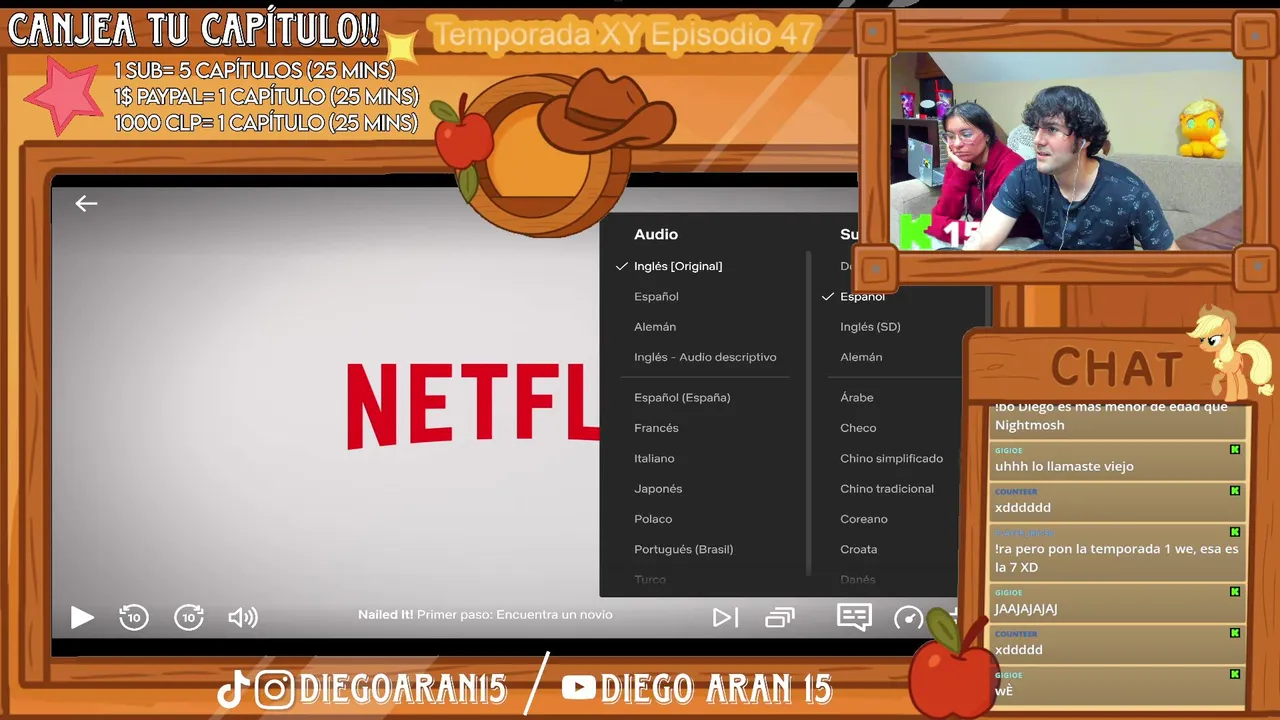
Task: Select Chino simplificado subtitles
Action: [891, 458]
